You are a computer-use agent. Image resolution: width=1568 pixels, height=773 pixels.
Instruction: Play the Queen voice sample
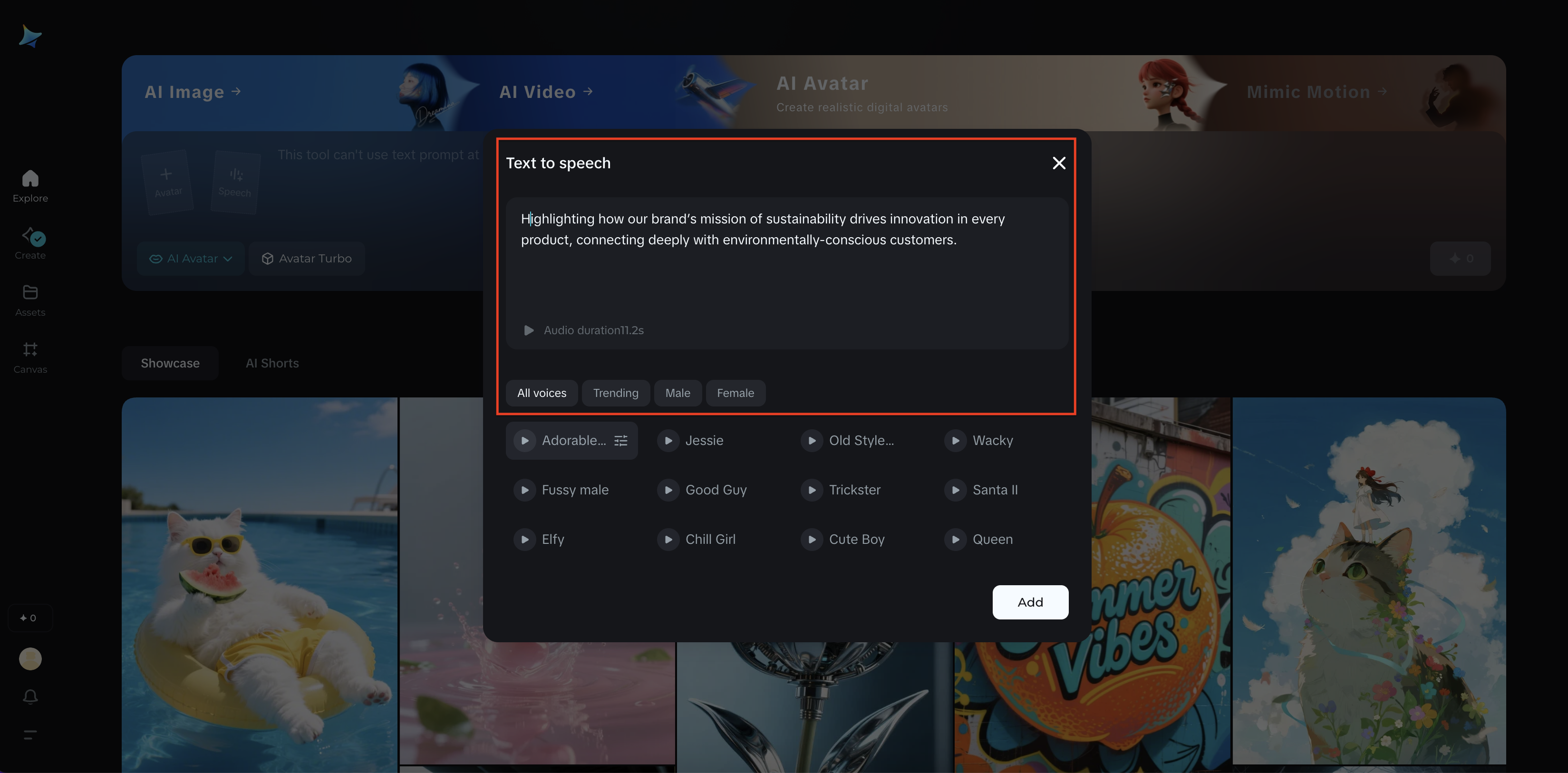coord(955,539)
